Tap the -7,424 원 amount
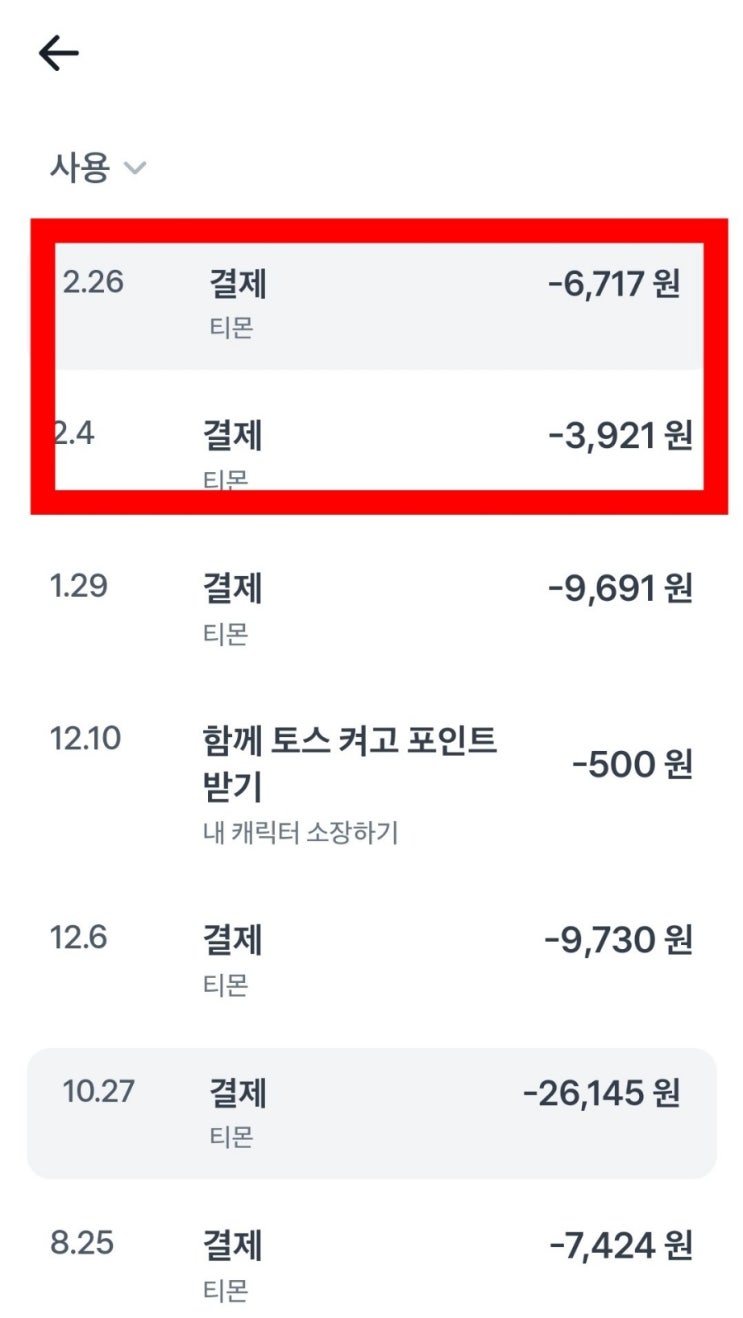Image resolution: width=743 pixels, height=1318 pixels. click(620, 1246)
